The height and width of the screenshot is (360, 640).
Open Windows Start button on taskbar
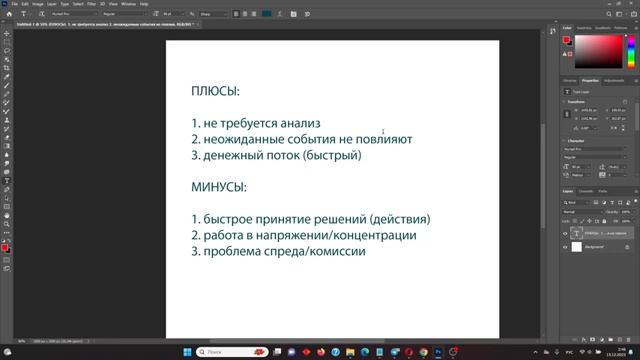187,352
